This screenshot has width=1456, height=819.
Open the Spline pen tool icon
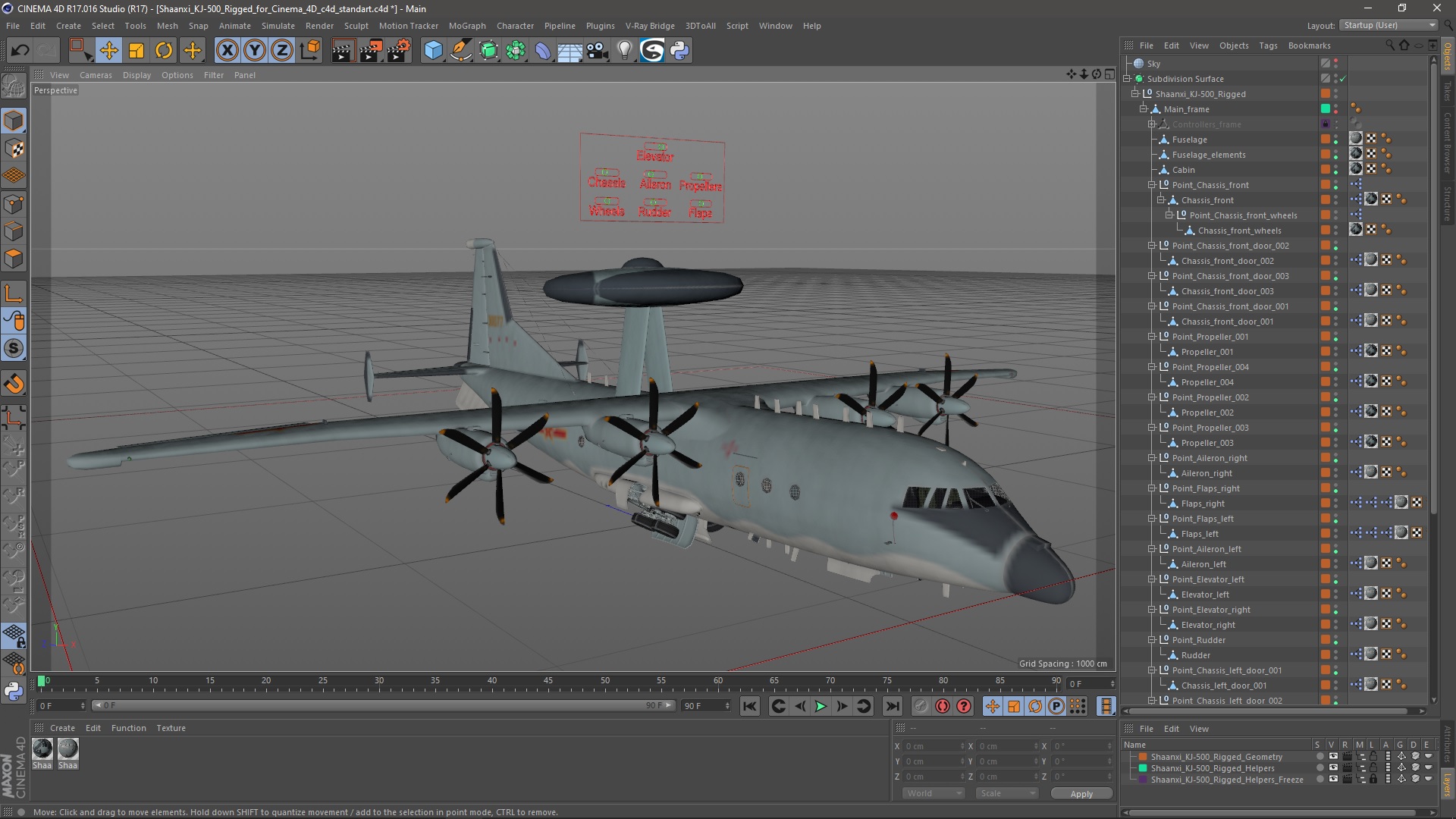pos(460,51)
